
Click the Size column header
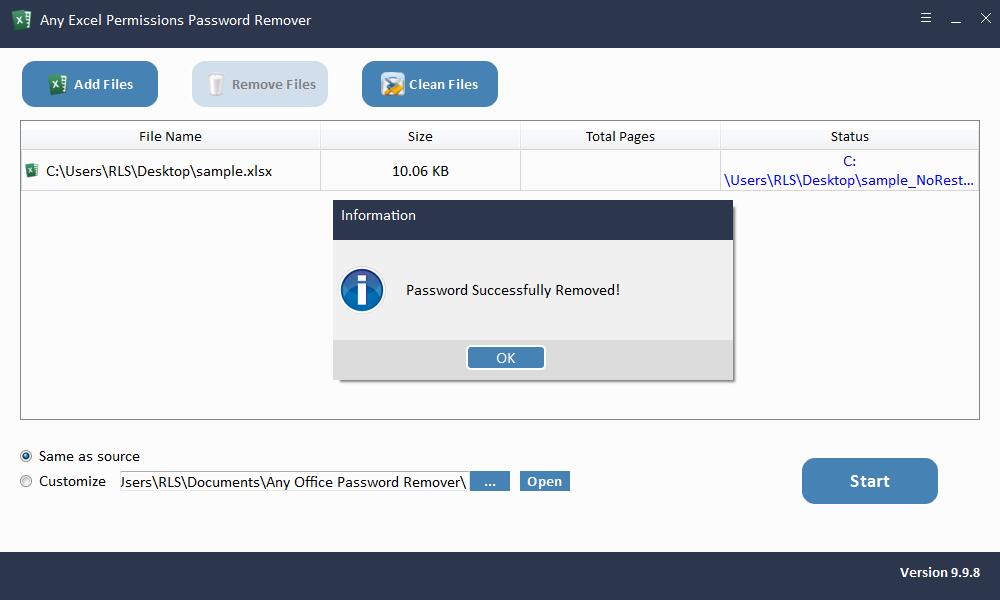(420, 136)
